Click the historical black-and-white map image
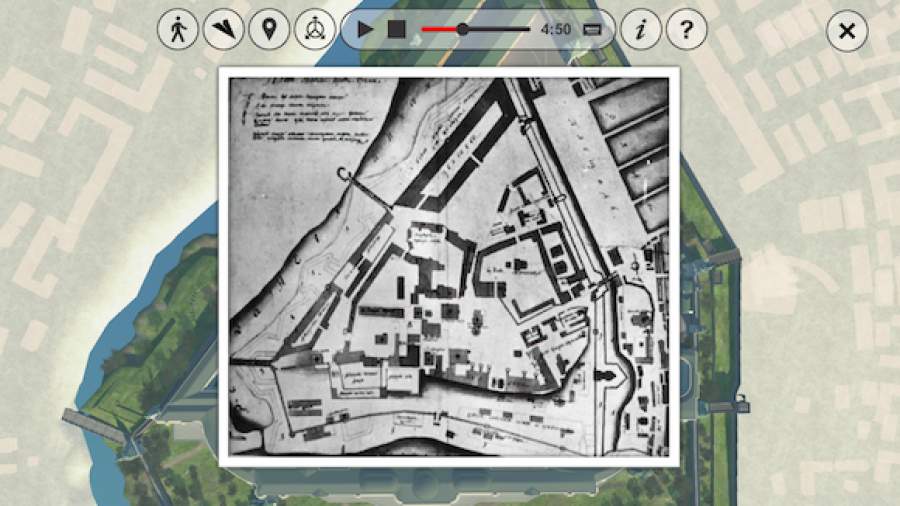This screenshot has height=506, width=900. tap(449, 267)
